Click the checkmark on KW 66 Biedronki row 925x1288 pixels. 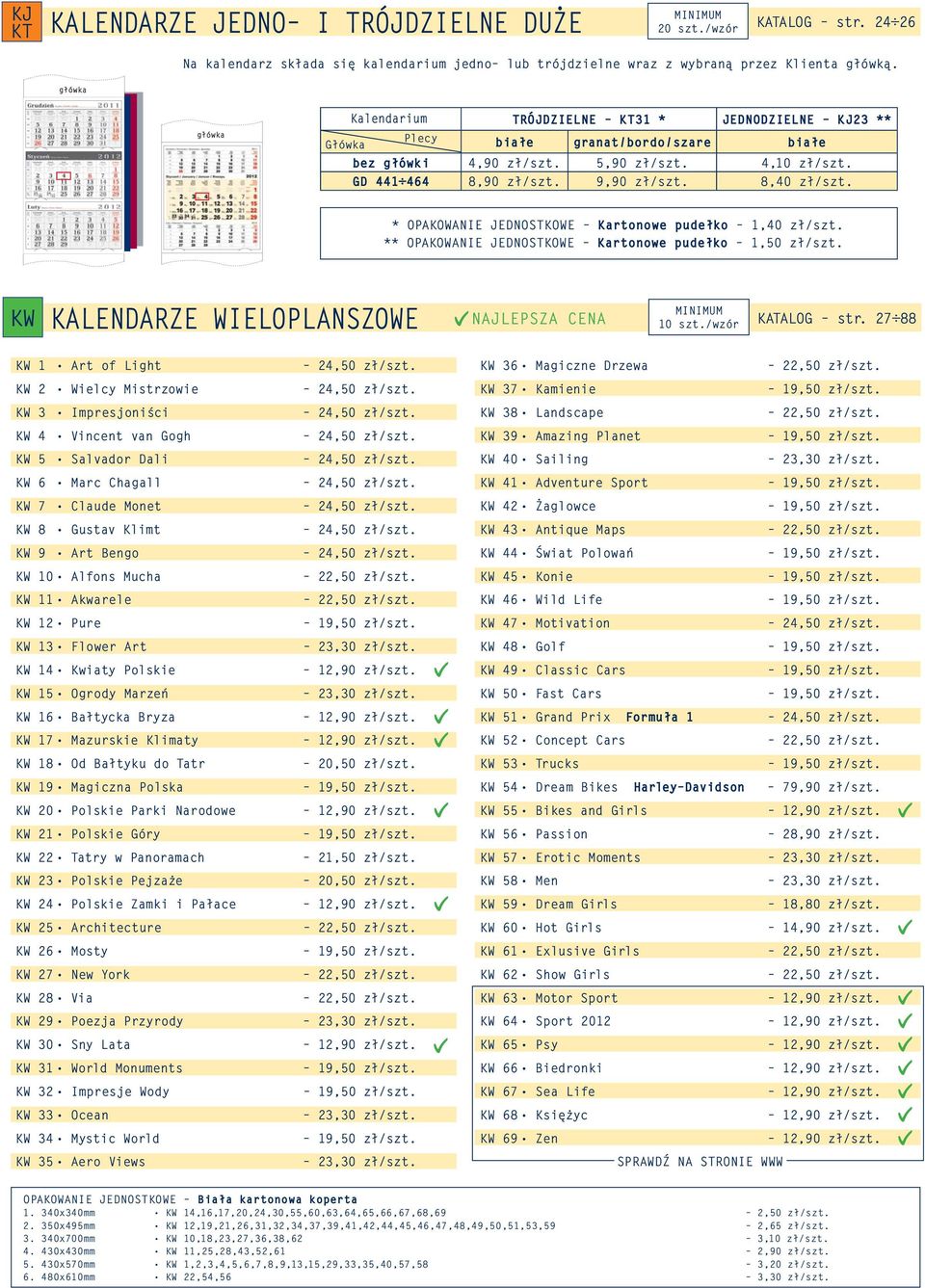click(x=905, y=1067)
